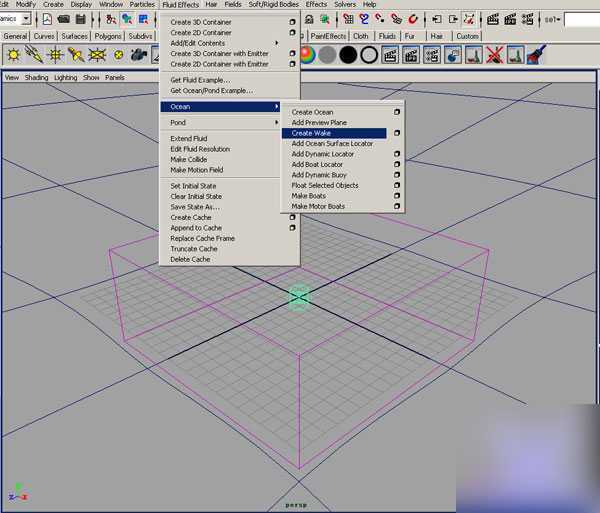
Task: Click the solid black circle shelf icon
Action: pos(348,55)
